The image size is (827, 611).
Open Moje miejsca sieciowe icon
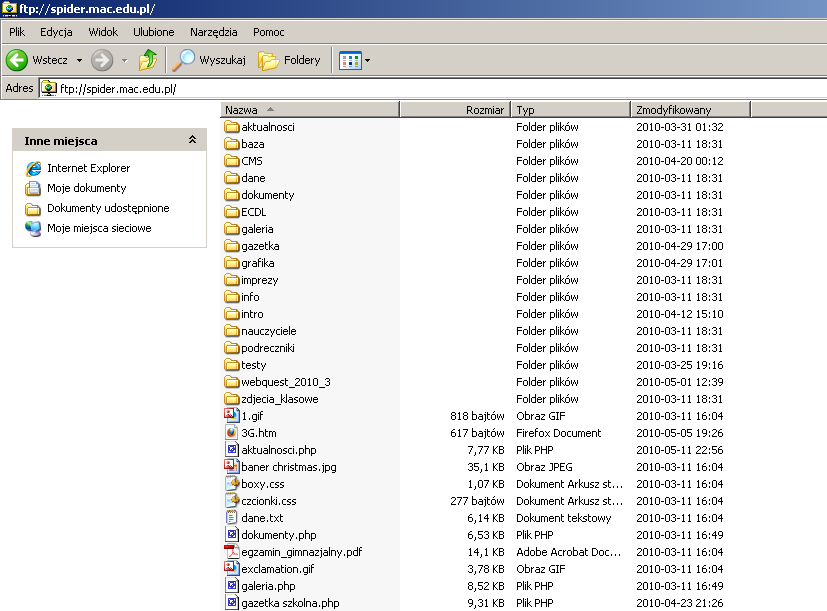[33, 228]
